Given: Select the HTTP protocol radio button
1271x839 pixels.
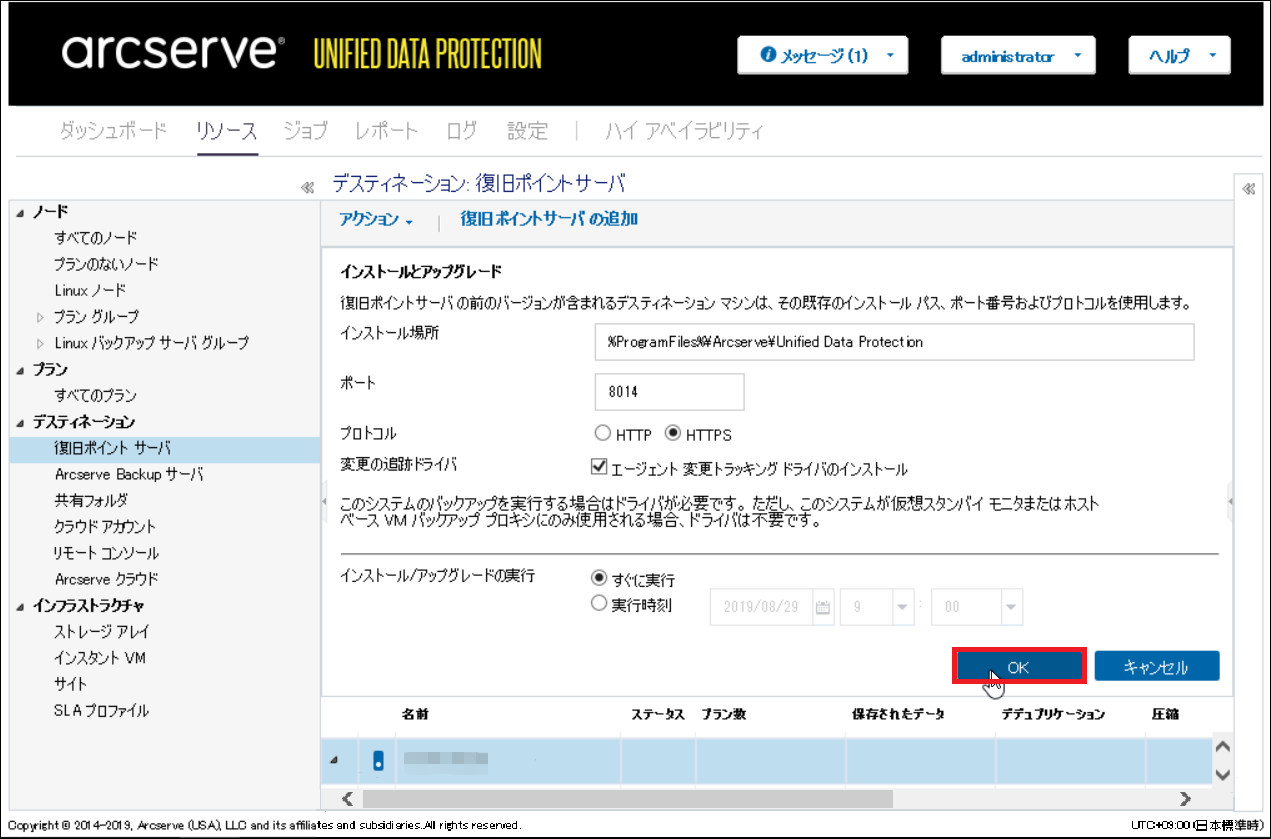Looking at the screenshot, I should click(x=602, y=434).
